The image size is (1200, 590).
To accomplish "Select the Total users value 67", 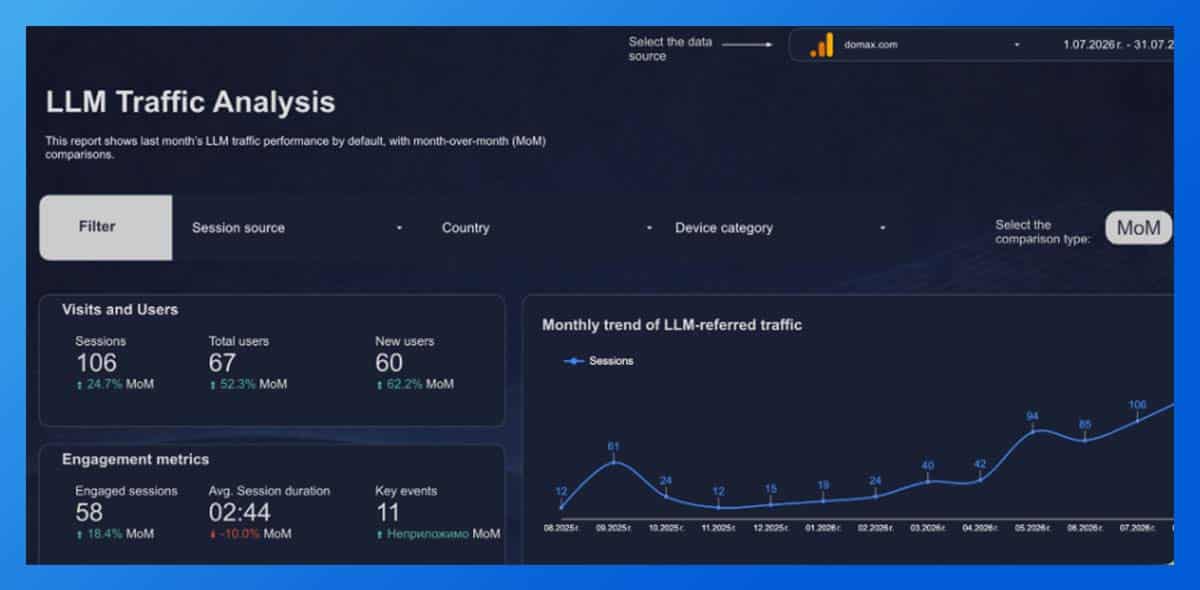I will [x=222, y=363].
